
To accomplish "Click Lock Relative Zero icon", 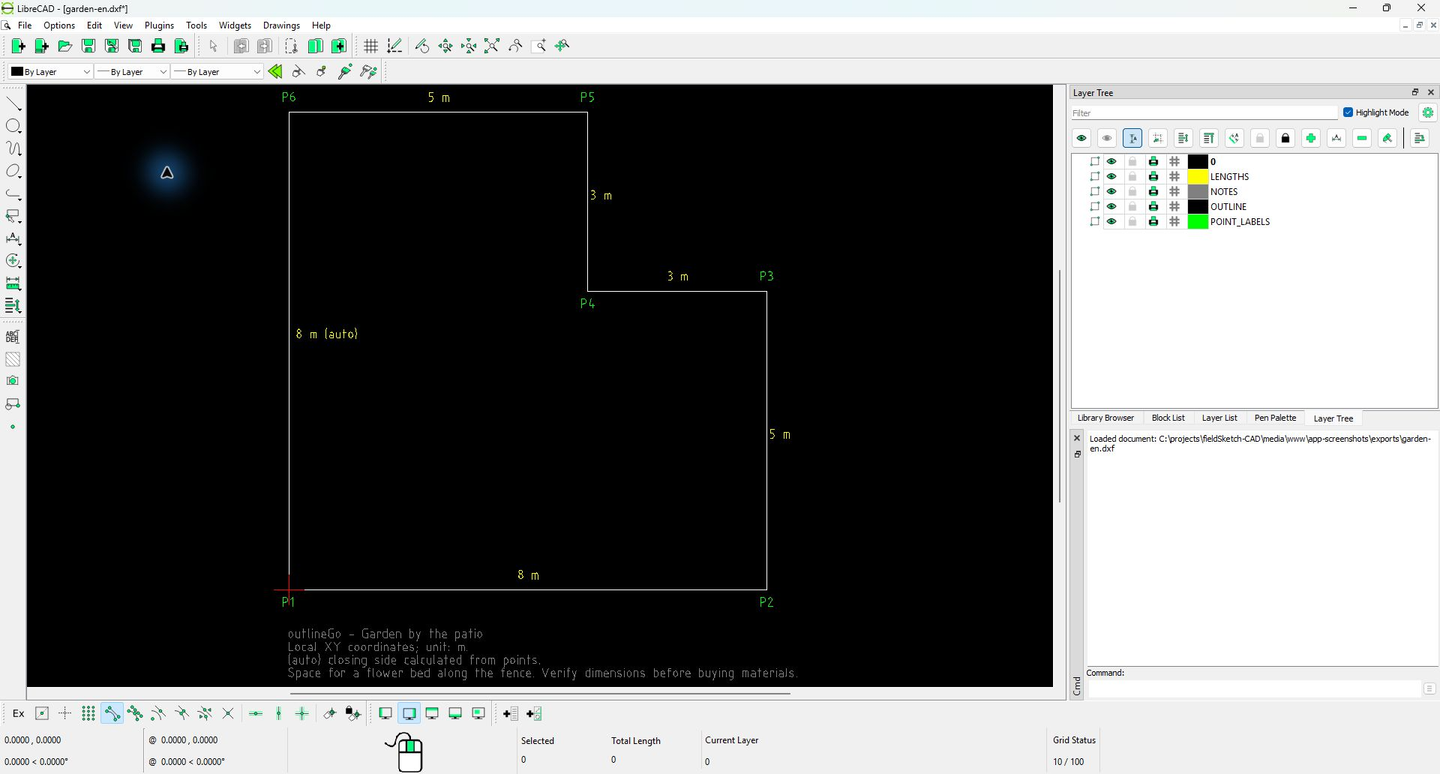I will click(352, 714).
